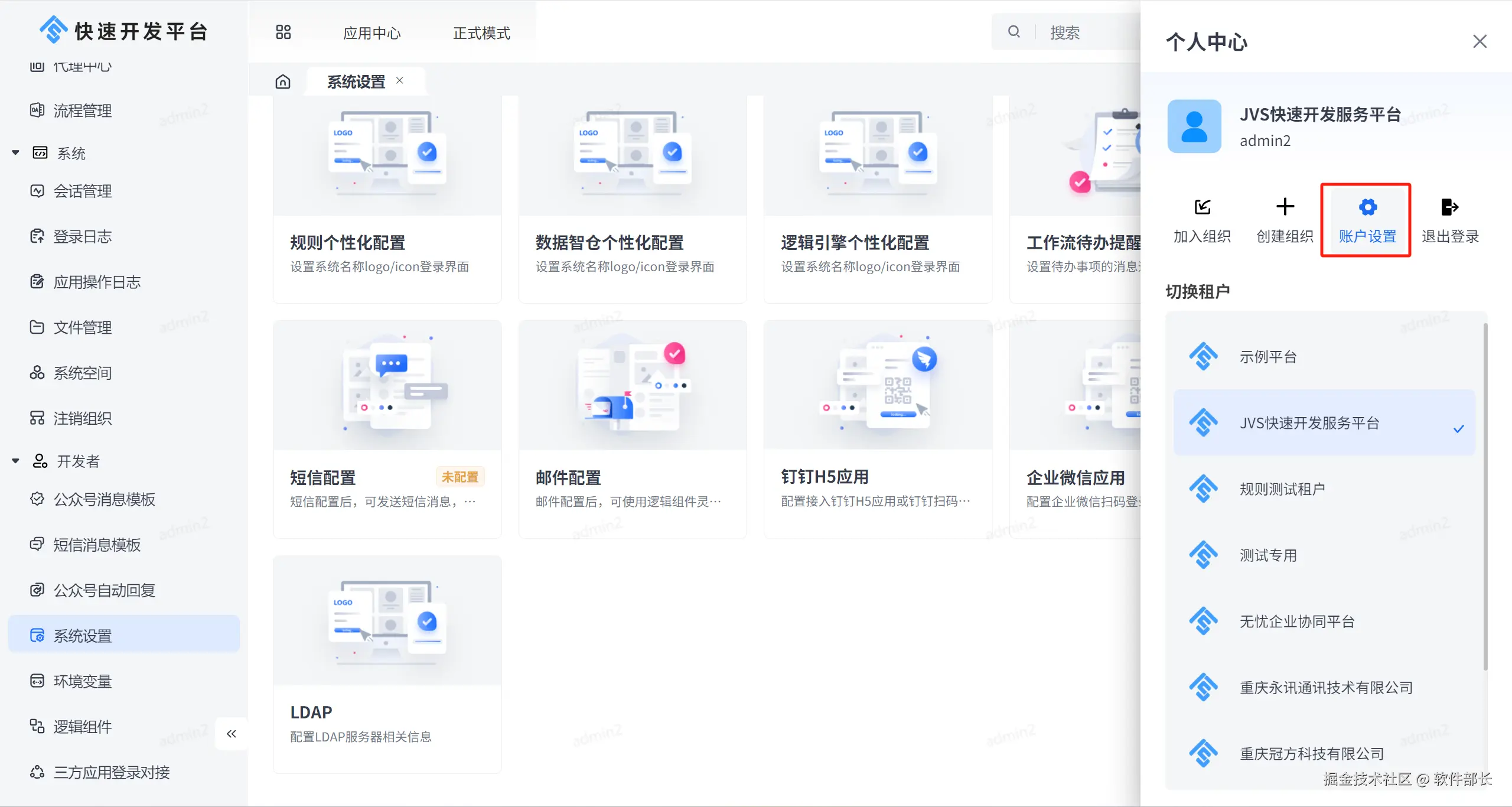Image resolution: width=1512 pixels, height=807 pixels.
Task: Switch to the 示例平台 tenant
Action: click(1267, 357)
